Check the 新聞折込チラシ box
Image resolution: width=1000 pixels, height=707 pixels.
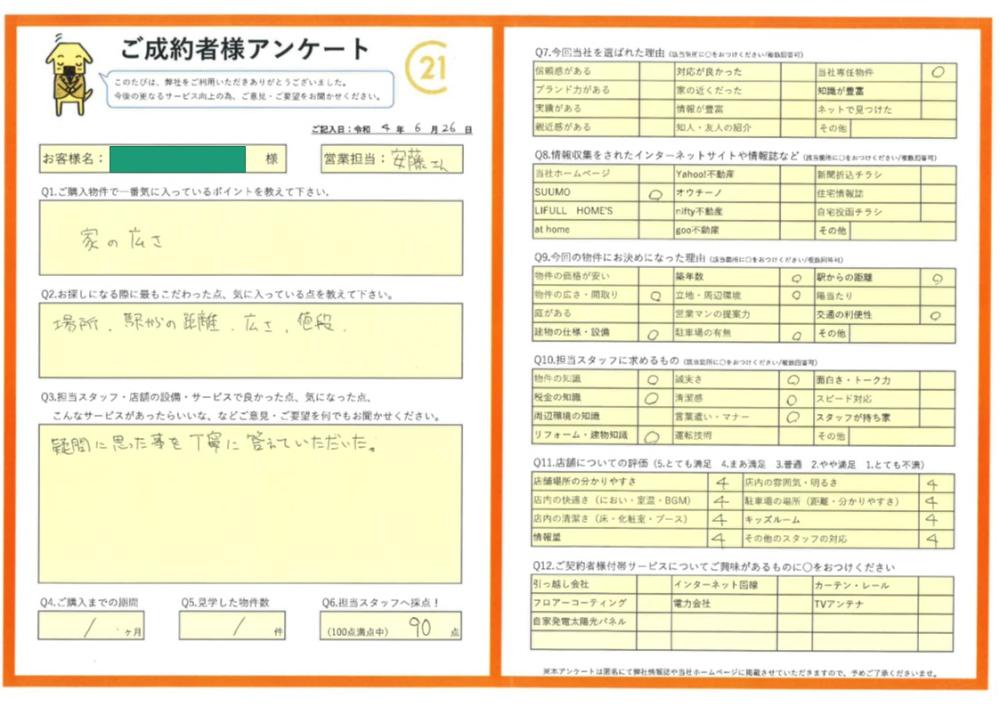click(938, 175)
